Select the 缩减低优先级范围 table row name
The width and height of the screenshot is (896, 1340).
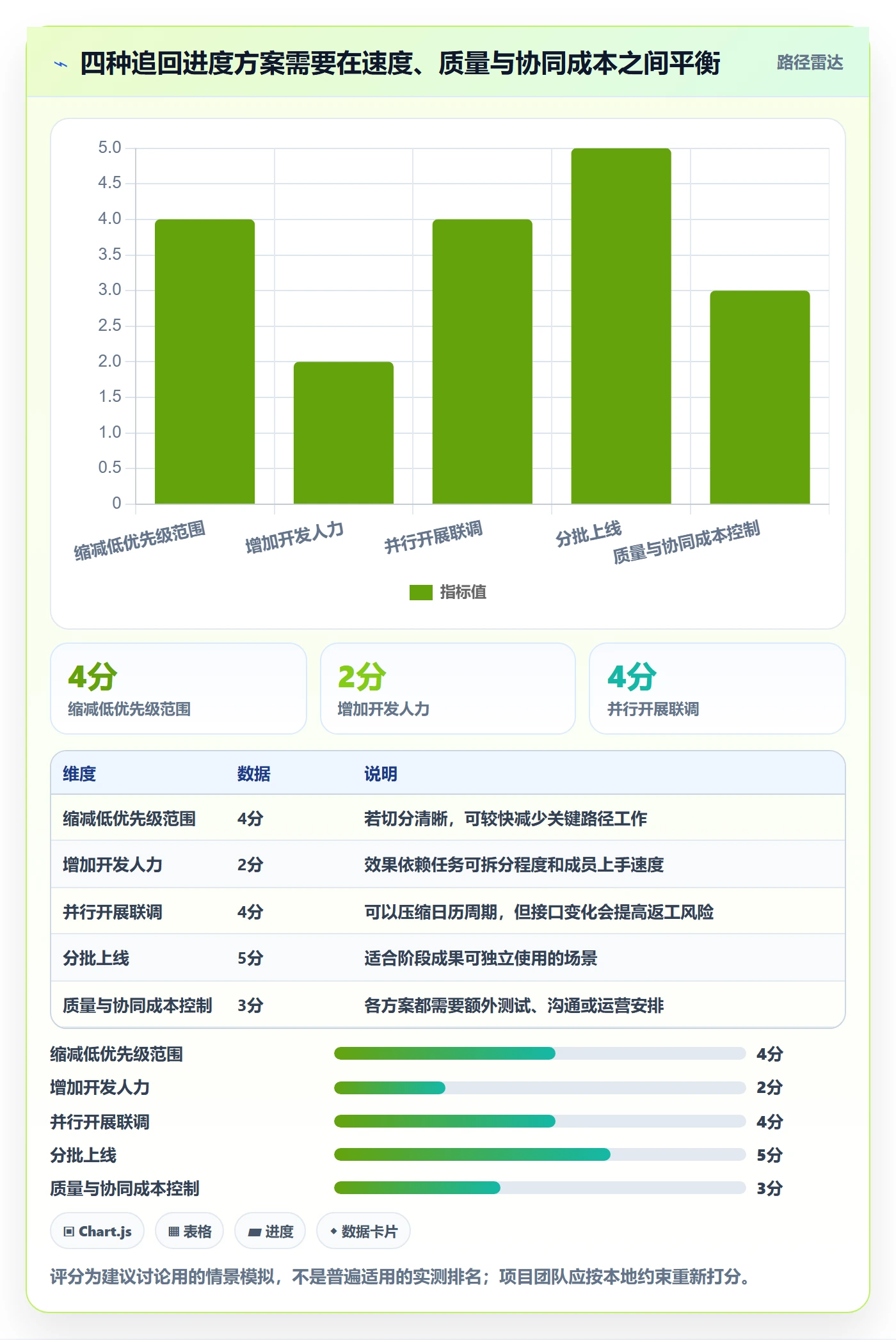click(129, 818)
